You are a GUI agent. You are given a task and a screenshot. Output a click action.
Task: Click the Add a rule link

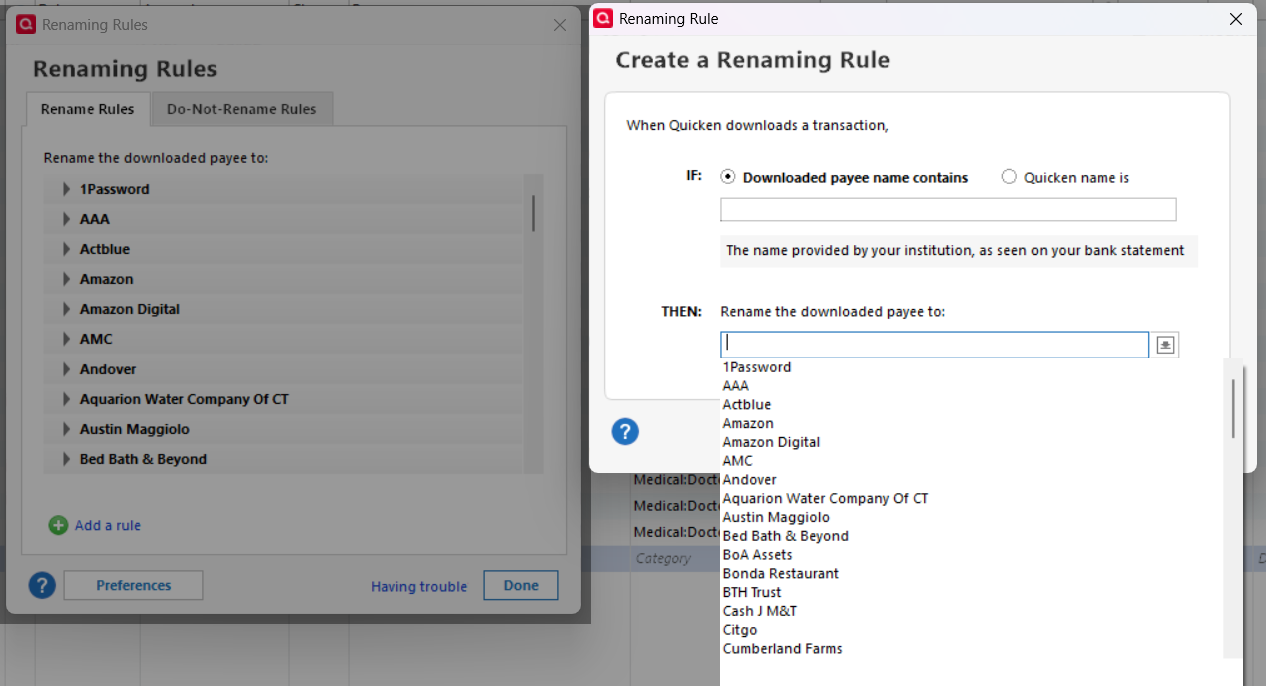pos(108,525)
